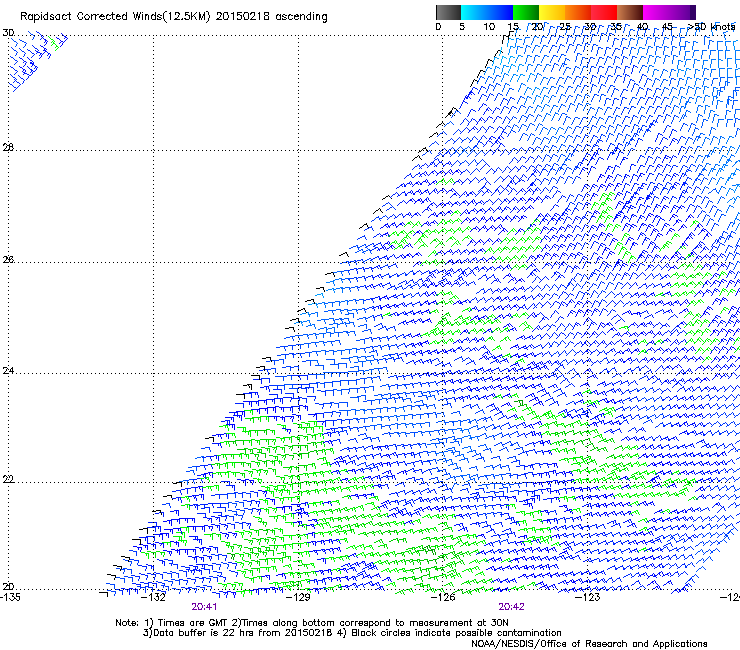Image resolution: width=740 pixels, height=650 pixels.
Task: Click the note 'Data buffer is 22 hrs'
Action: tap(204, 633)
